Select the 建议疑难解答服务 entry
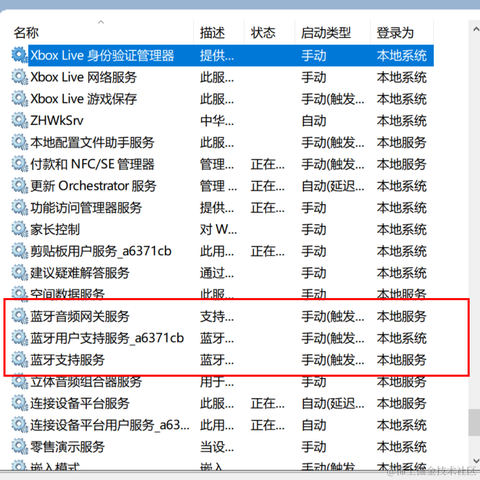Viewport: 480px width, 480px height. (80, 273)
